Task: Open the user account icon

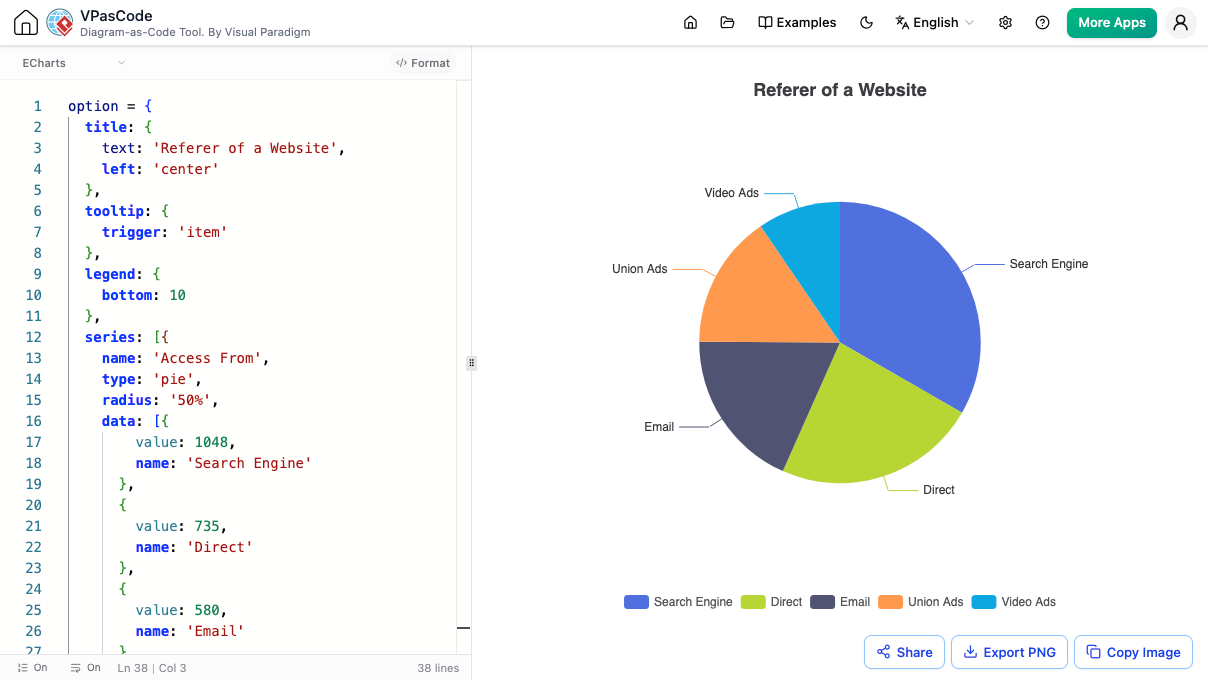Action: click(1181, 23)
